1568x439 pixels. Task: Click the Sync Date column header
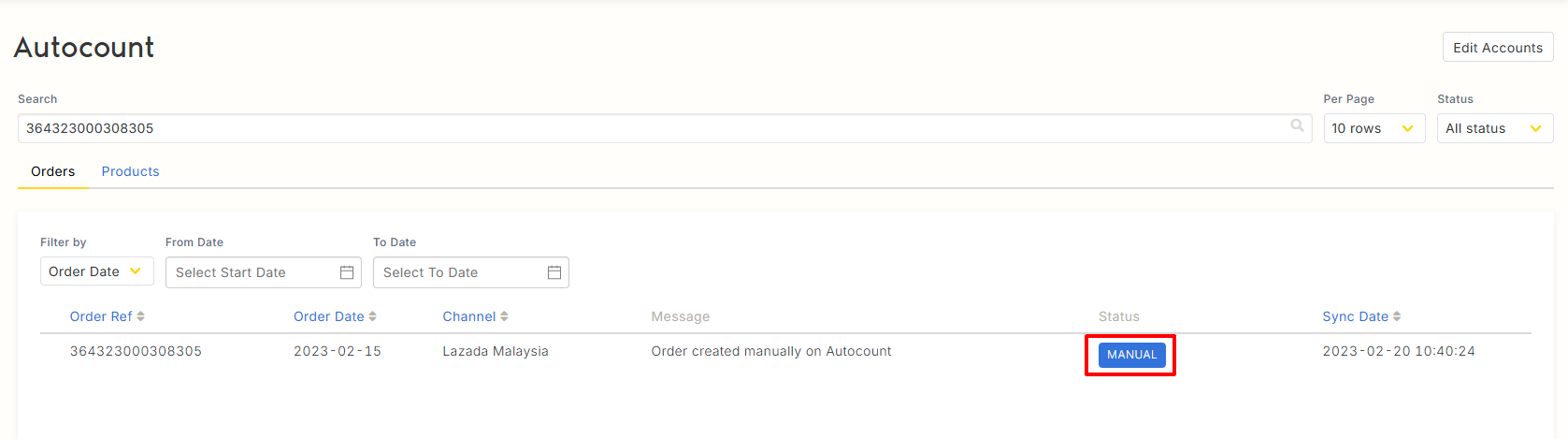1355,316
